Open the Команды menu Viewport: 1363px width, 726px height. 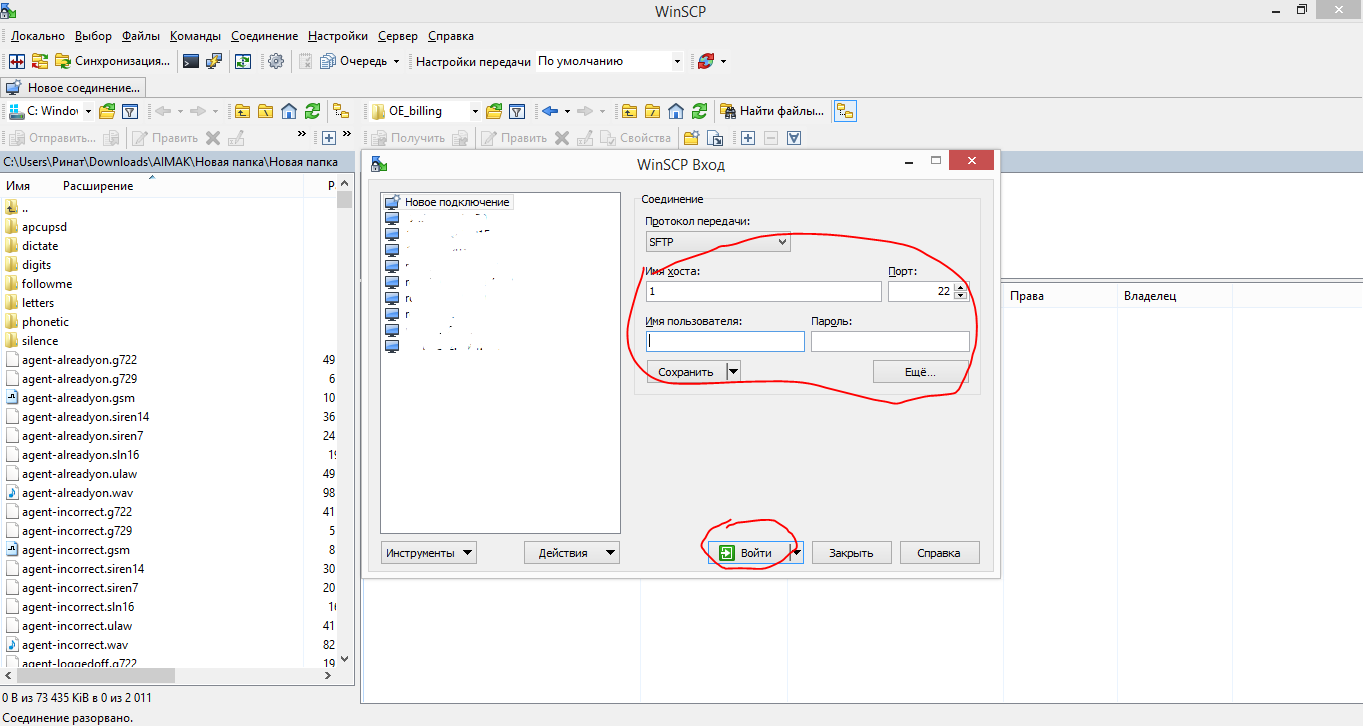(196, 36)
